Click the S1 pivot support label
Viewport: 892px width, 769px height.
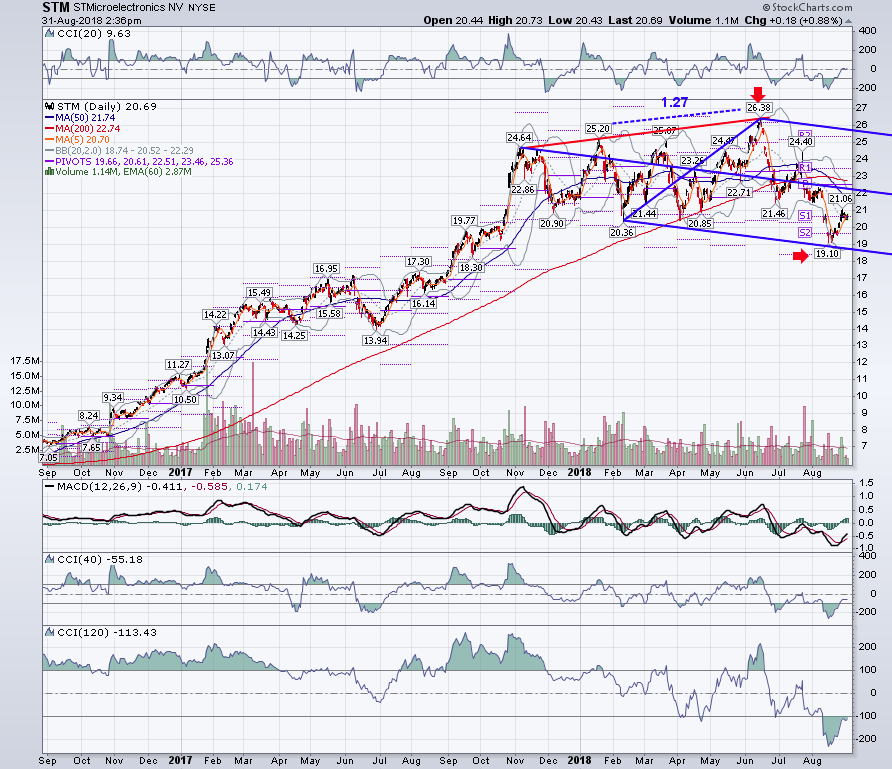(x=804, y=216)
